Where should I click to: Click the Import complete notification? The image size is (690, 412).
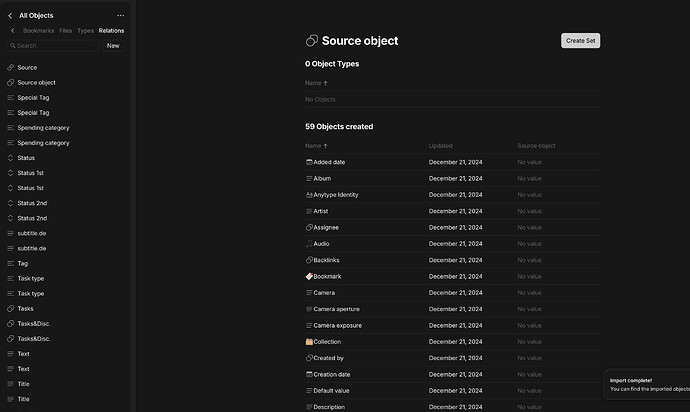point(647,384)
